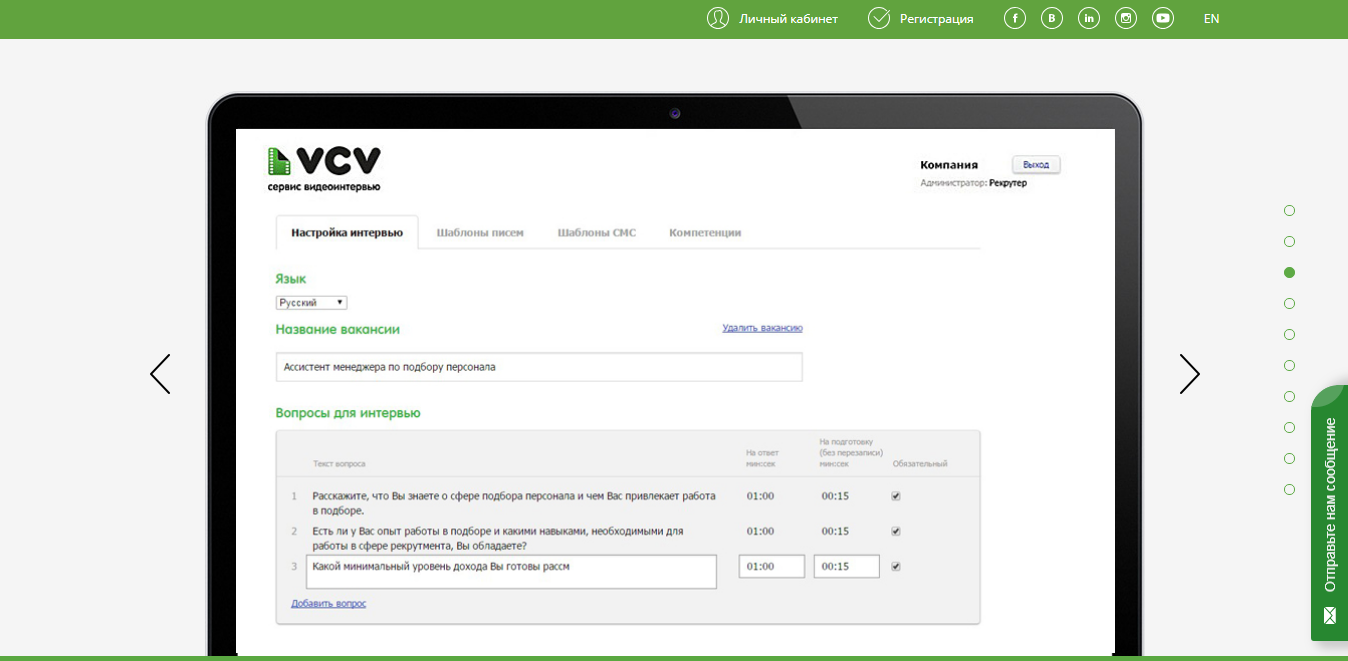Switch to Шаблоны писем tab
Screen dimensions: 1348x661
click(480, 233)
